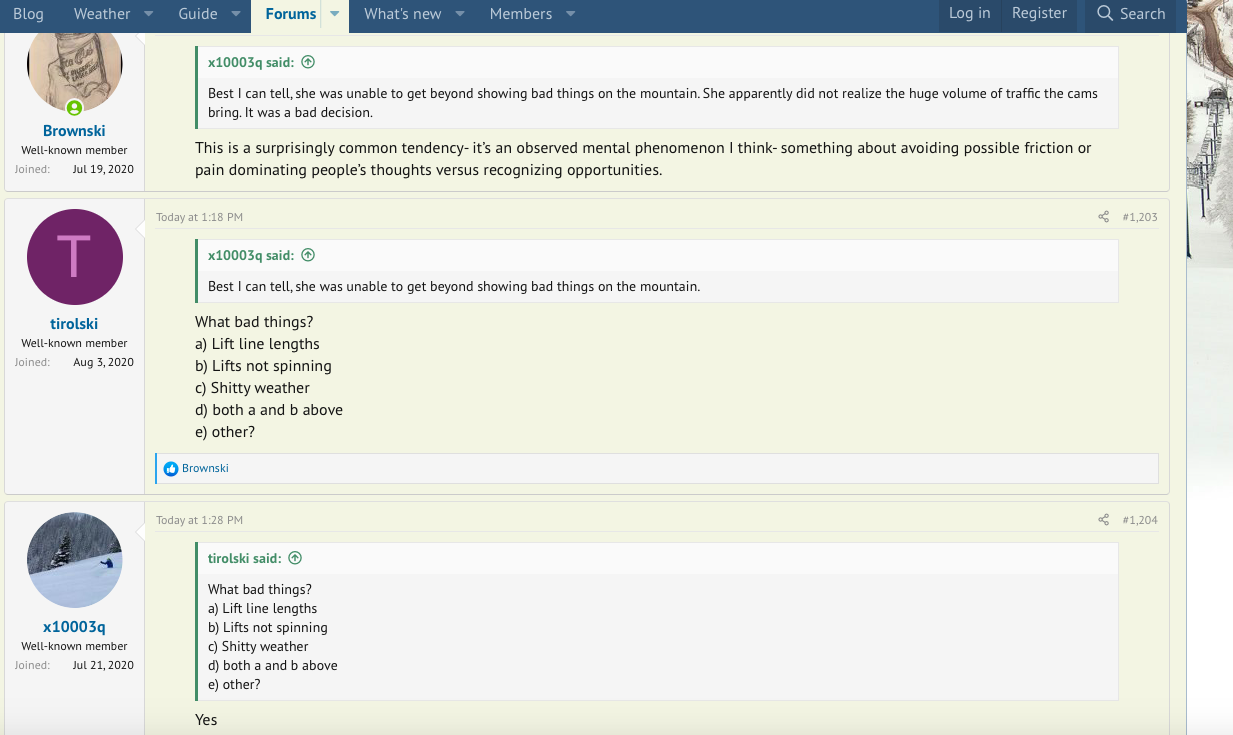Click share icon on post #1,204
1233x735 pixels.
pos(1103,520)
